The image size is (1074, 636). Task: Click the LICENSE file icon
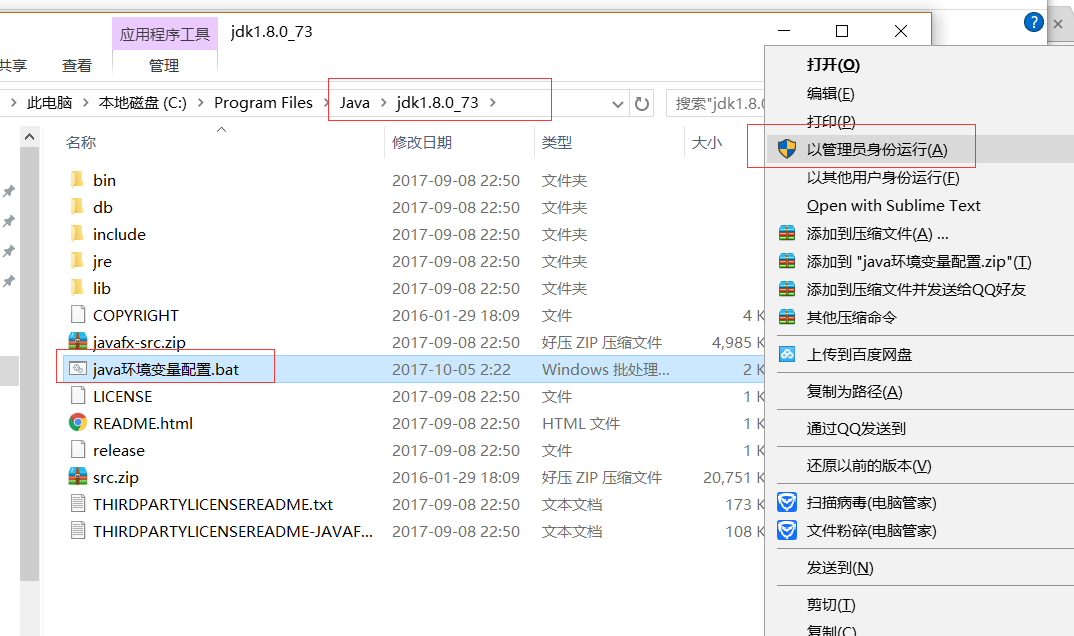[77, 396]
